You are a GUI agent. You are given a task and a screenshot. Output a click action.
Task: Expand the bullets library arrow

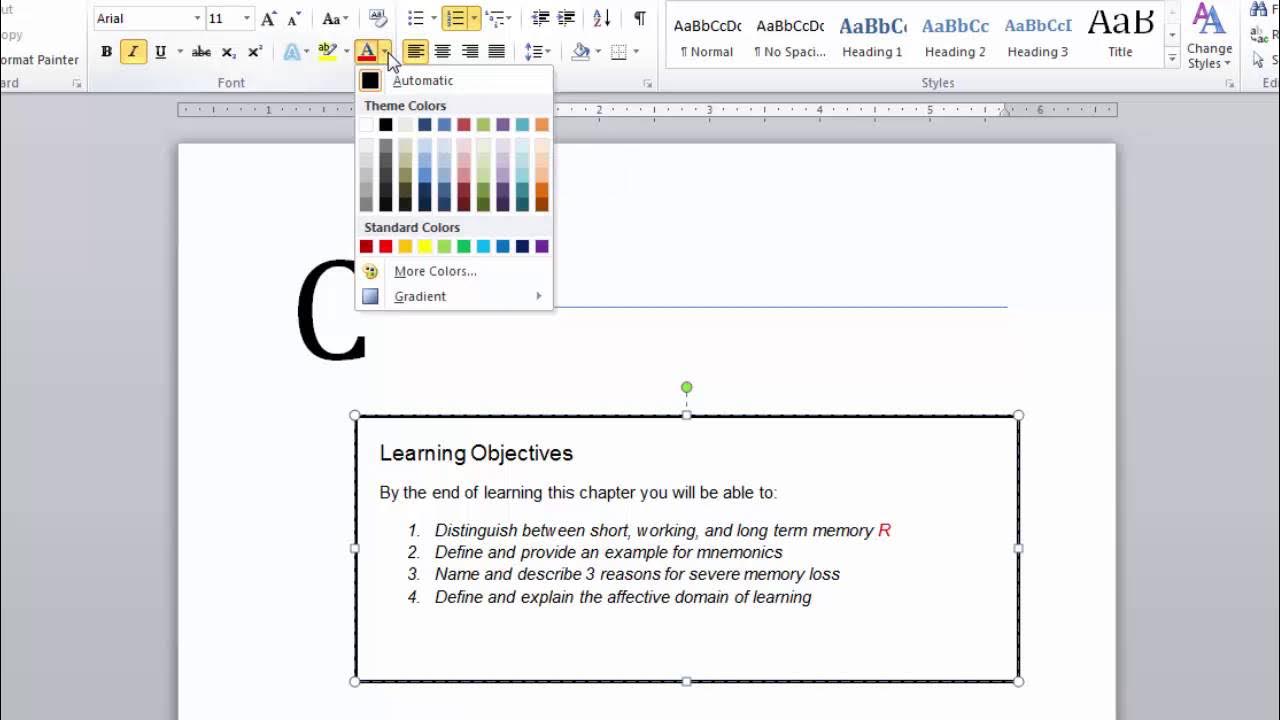click(x=434, y=19)
